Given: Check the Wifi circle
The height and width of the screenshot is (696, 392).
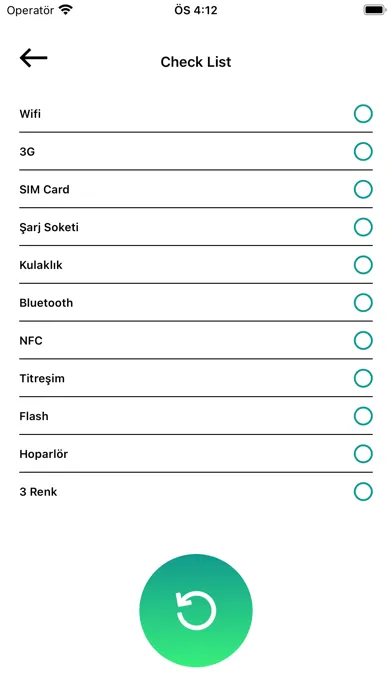Looking at the screenshot, I should click(x=363, y=114).
